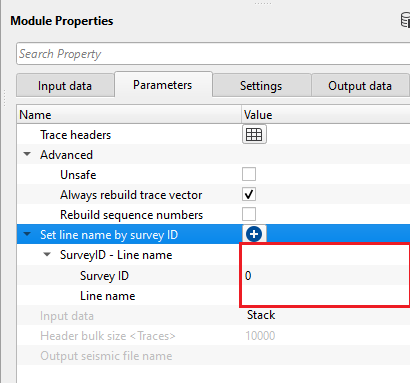Click the Stack value of Input data
This screenshot has width=410, height=383.
[x=261, y=315]
